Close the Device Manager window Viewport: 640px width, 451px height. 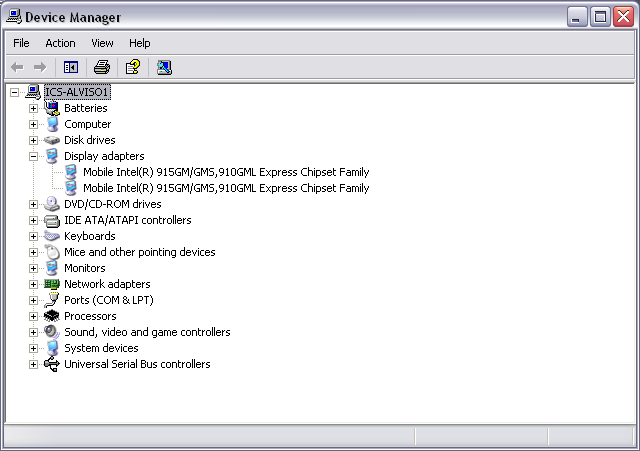click(623, 17)
